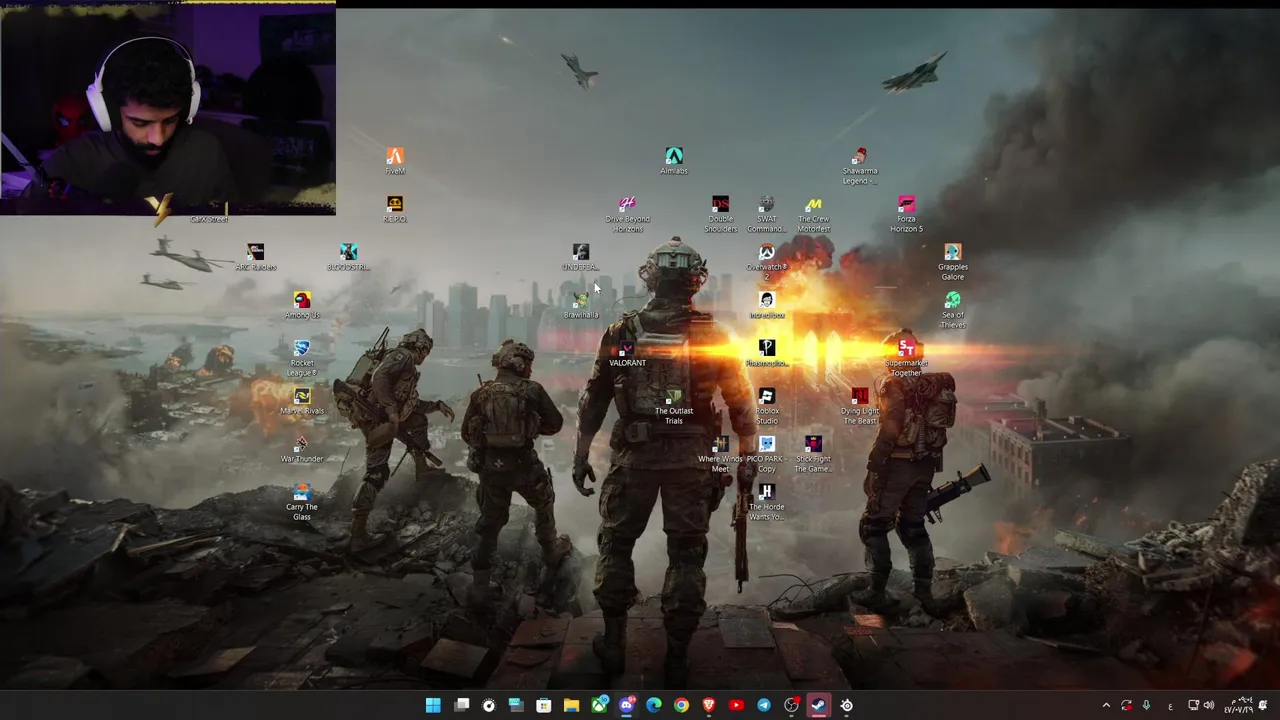Select the Sea of Thieves icon

953,310
